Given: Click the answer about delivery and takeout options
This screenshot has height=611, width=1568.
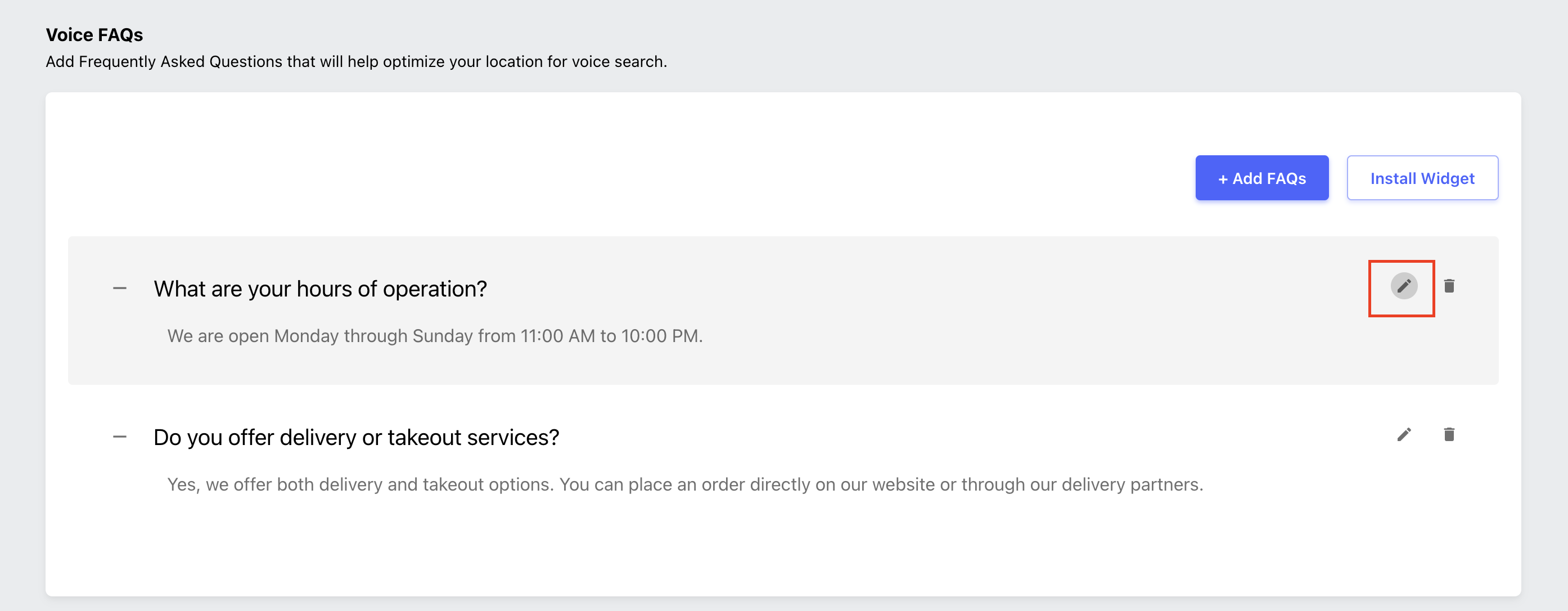Looking at the screenshot, I should pos(685,484).
